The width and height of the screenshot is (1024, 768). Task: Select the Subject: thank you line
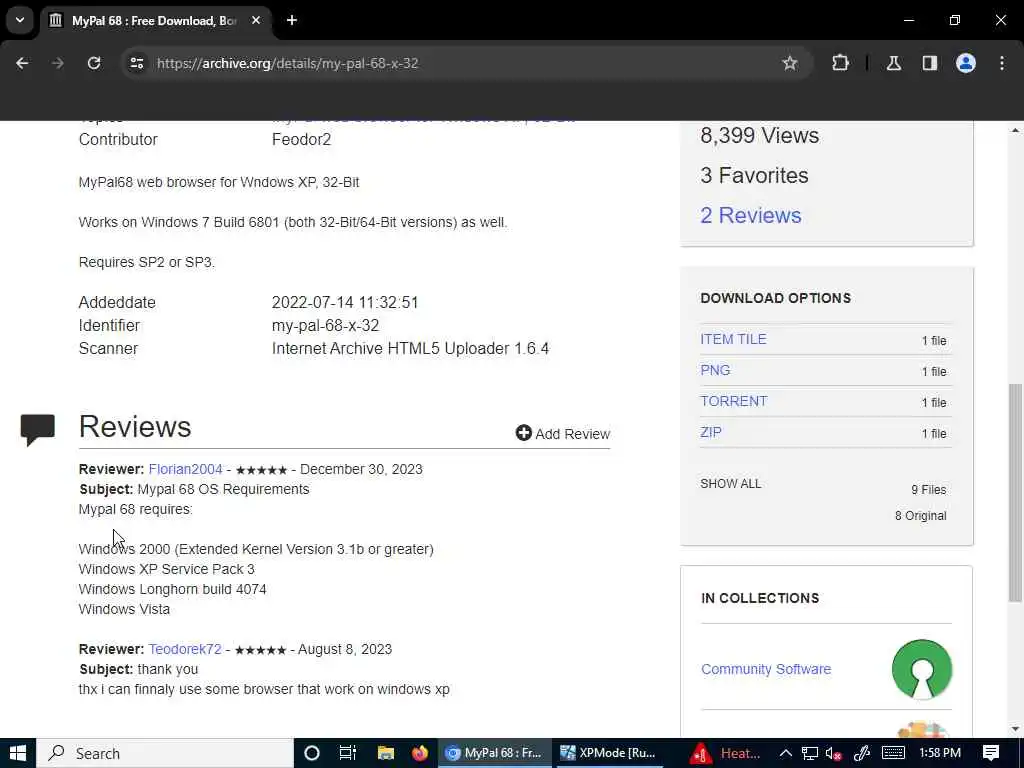pyautogui.click(x=138, y=669)
